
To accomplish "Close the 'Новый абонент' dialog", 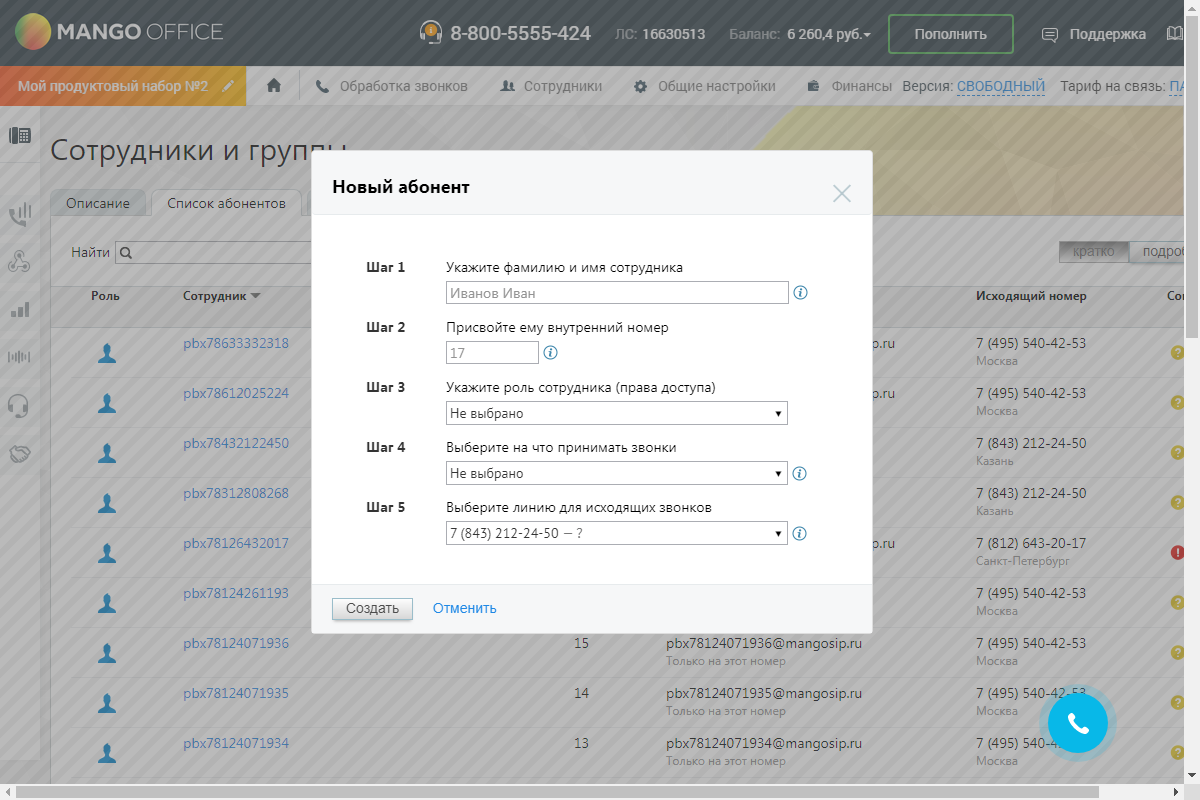I will point(842,193).
